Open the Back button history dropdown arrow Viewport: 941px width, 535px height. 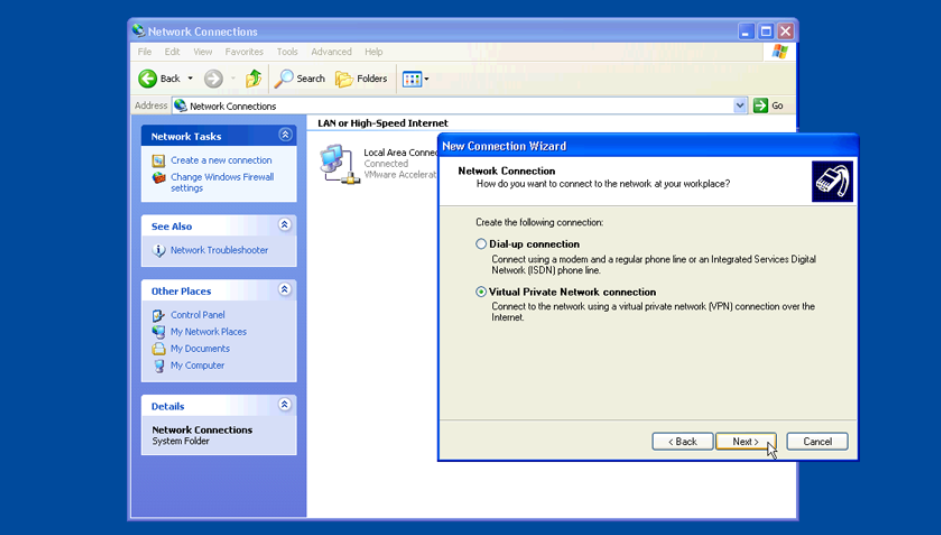pyautogui.click(x=190, y=79)
